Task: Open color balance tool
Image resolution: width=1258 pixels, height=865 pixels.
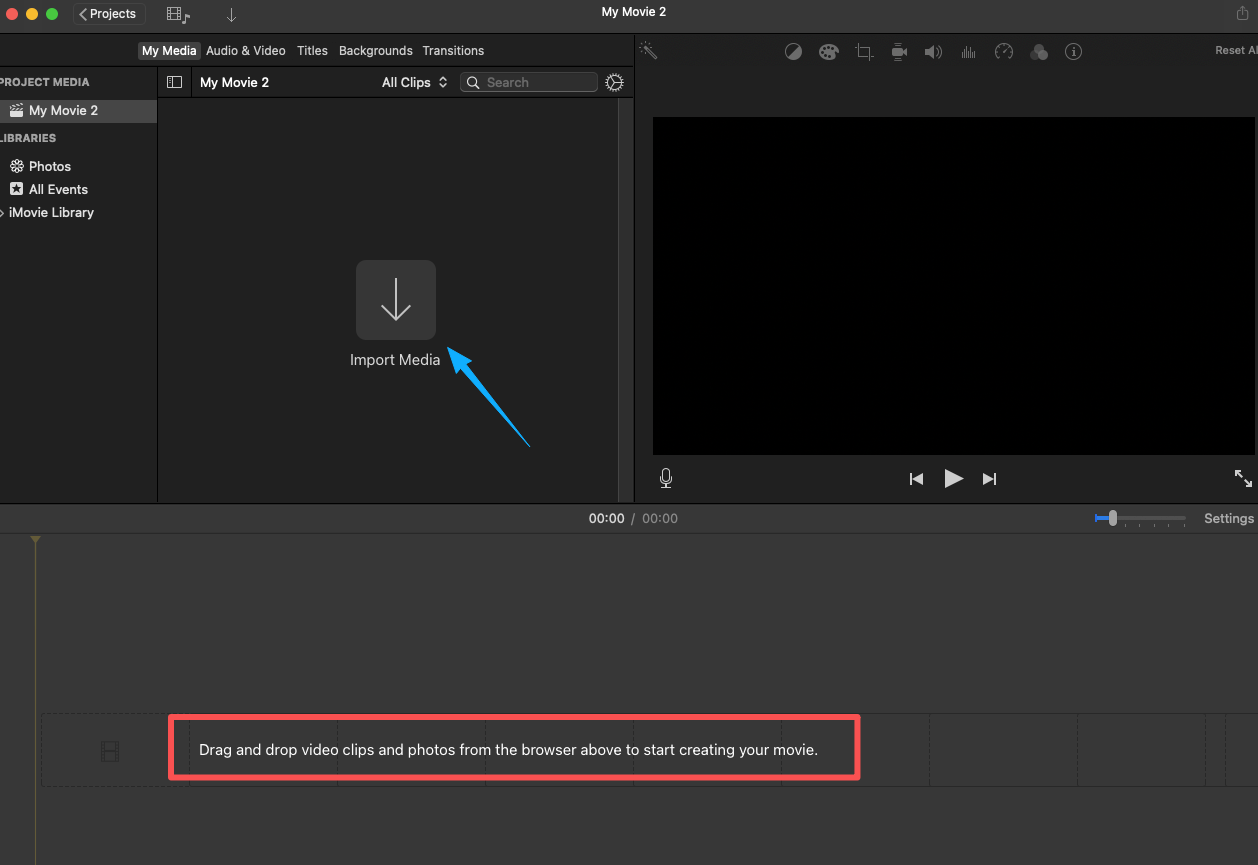Action: tap(793, 52)
